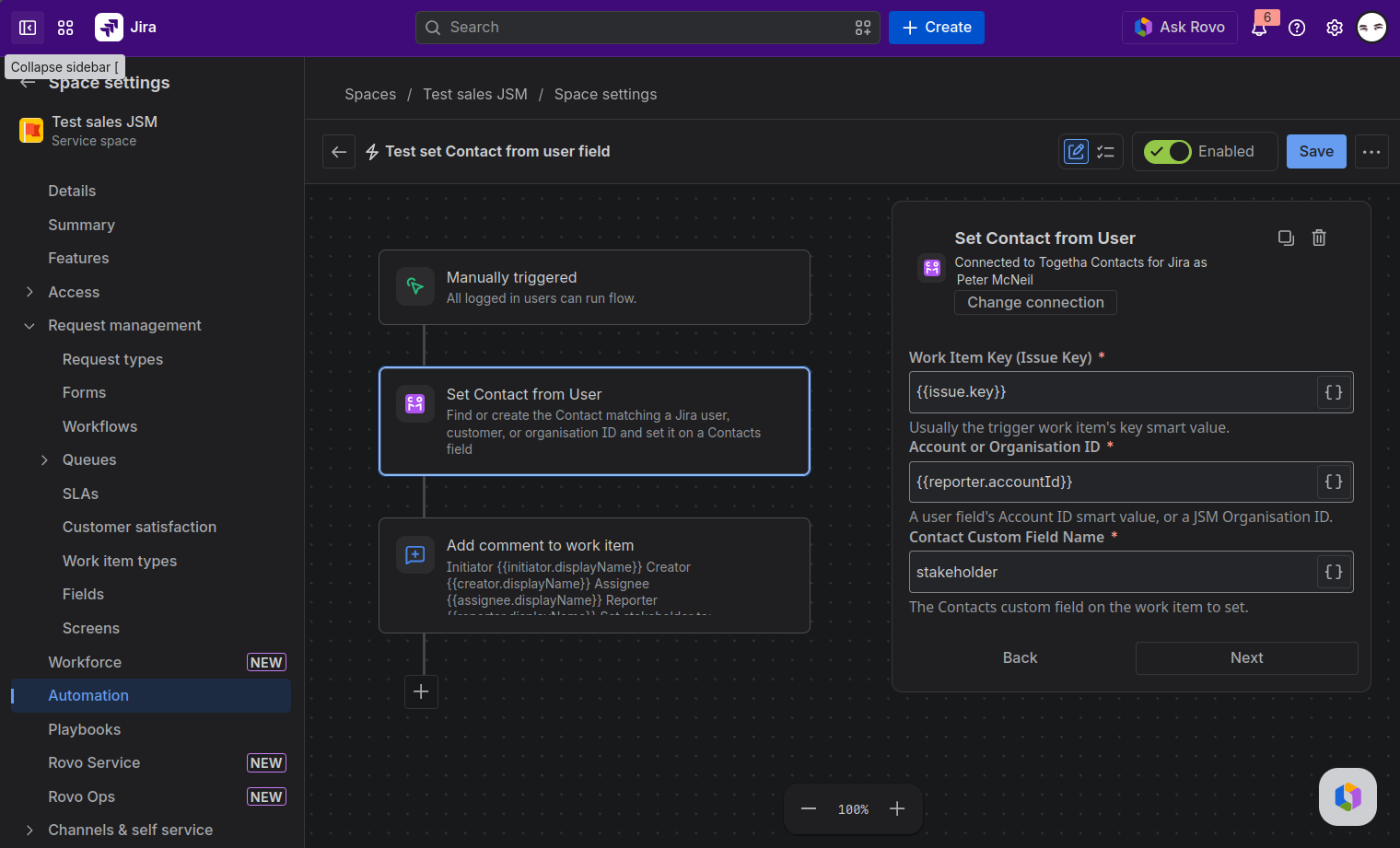Click Change connection button
The image size is (1400, 848).
pyautogui.click(x=1035, y=303)
